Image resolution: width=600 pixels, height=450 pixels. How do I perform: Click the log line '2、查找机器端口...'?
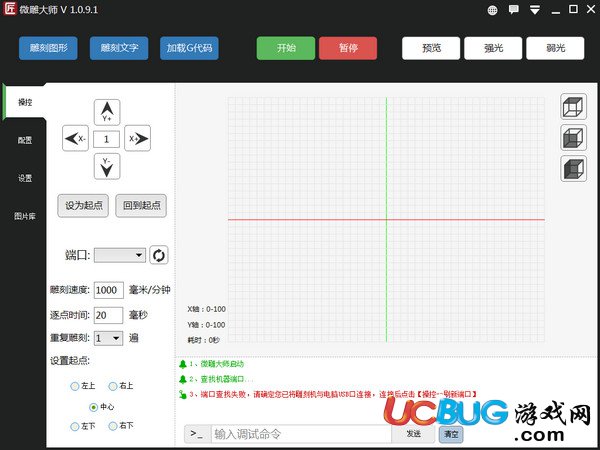[x=221, y=379]
